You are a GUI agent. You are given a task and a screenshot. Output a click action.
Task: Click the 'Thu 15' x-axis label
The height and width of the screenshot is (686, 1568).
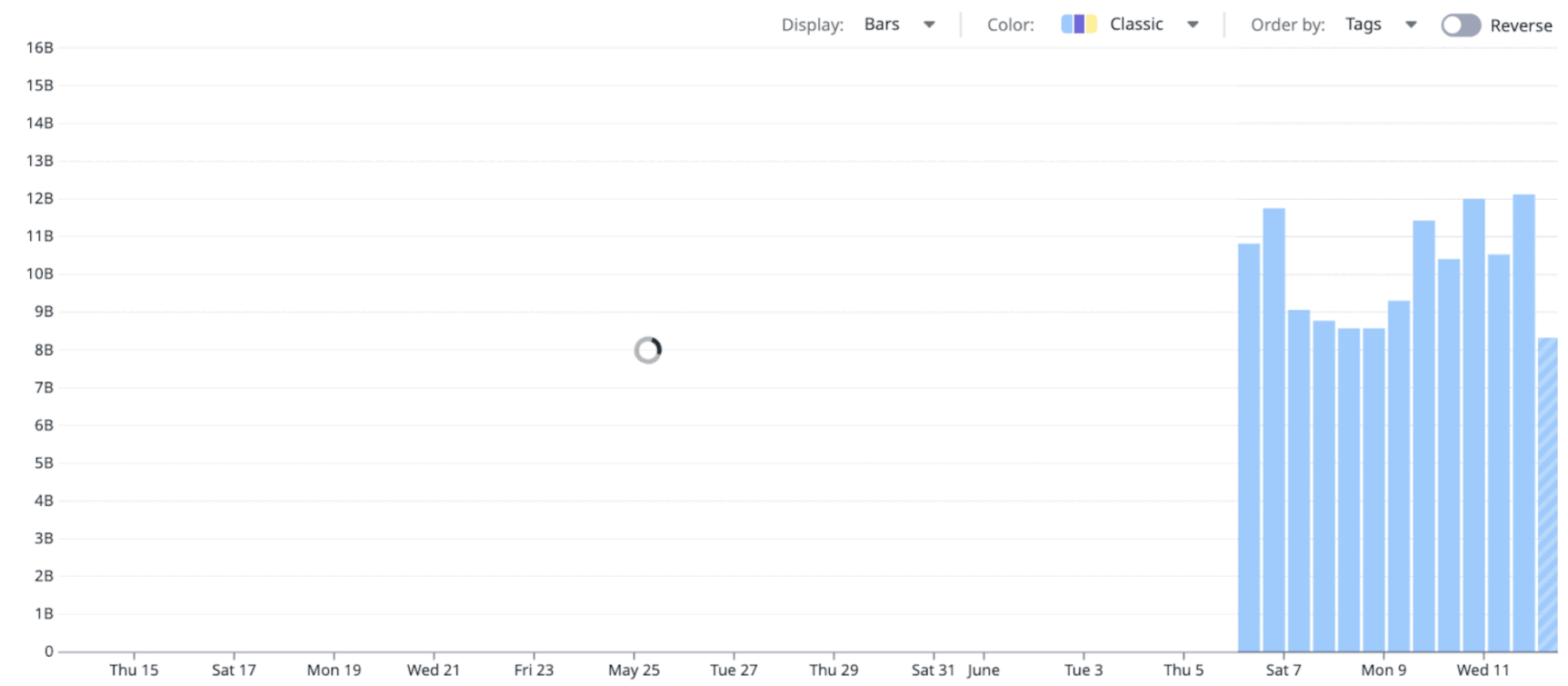click(134, 670)
